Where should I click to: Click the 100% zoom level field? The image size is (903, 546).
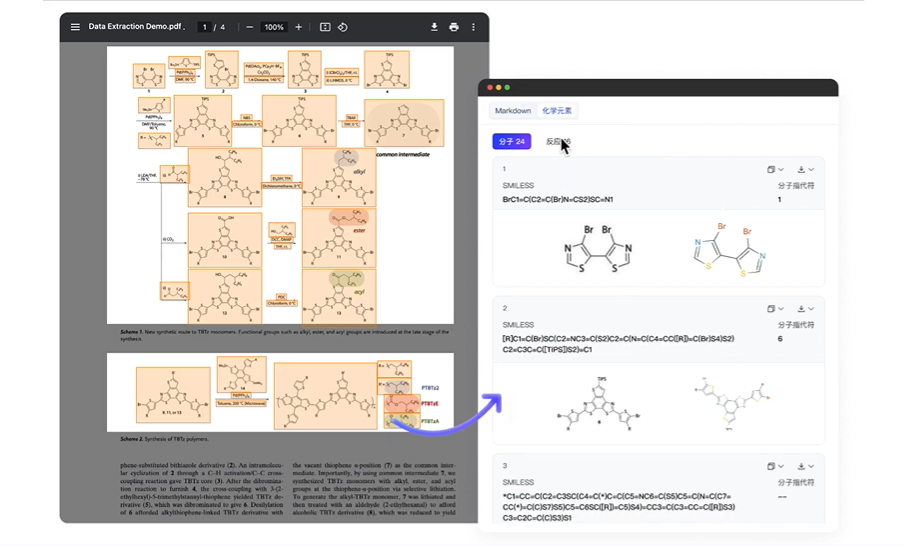pos(274,27)
